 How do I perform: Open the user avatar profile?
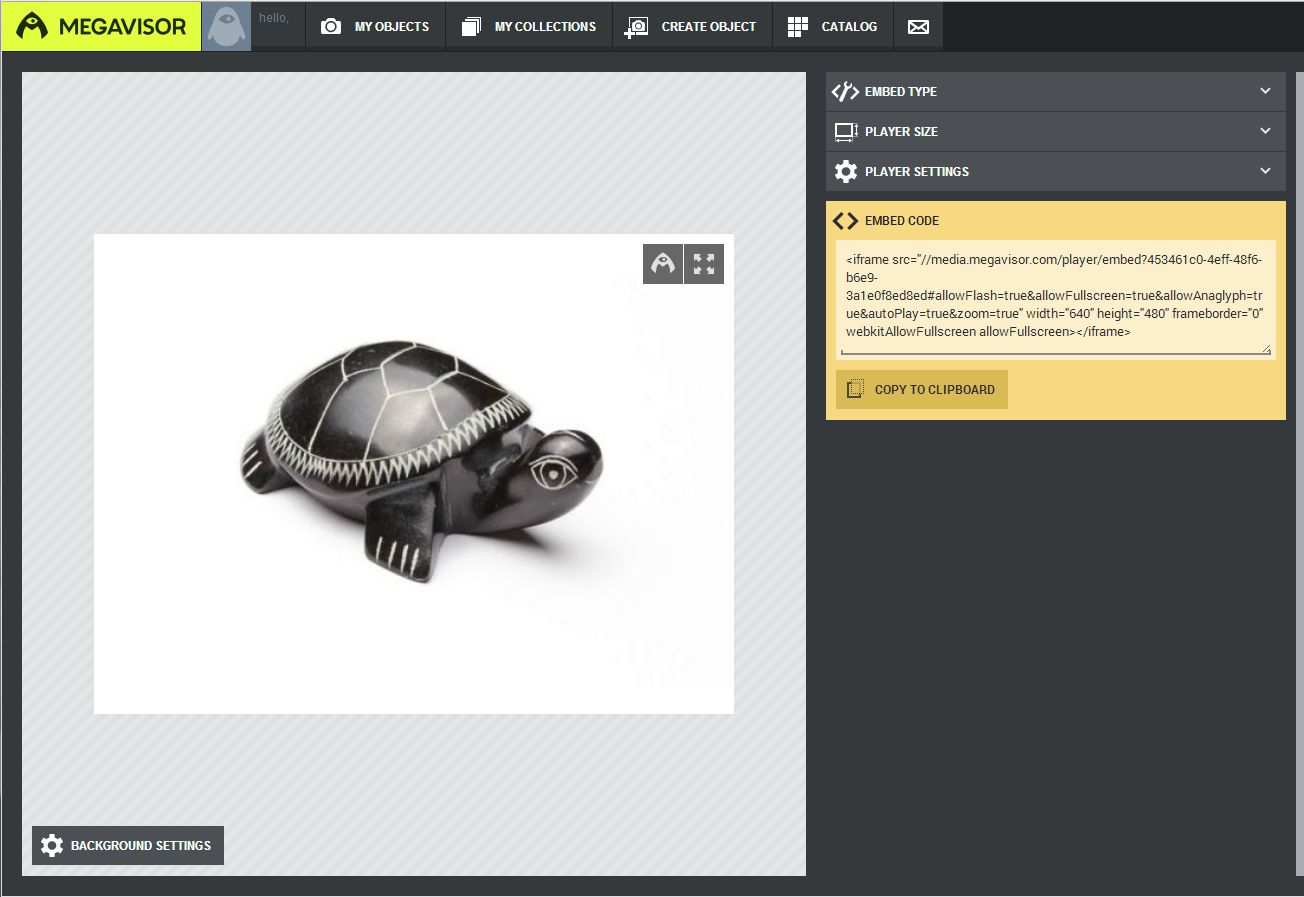pos(226,27)
